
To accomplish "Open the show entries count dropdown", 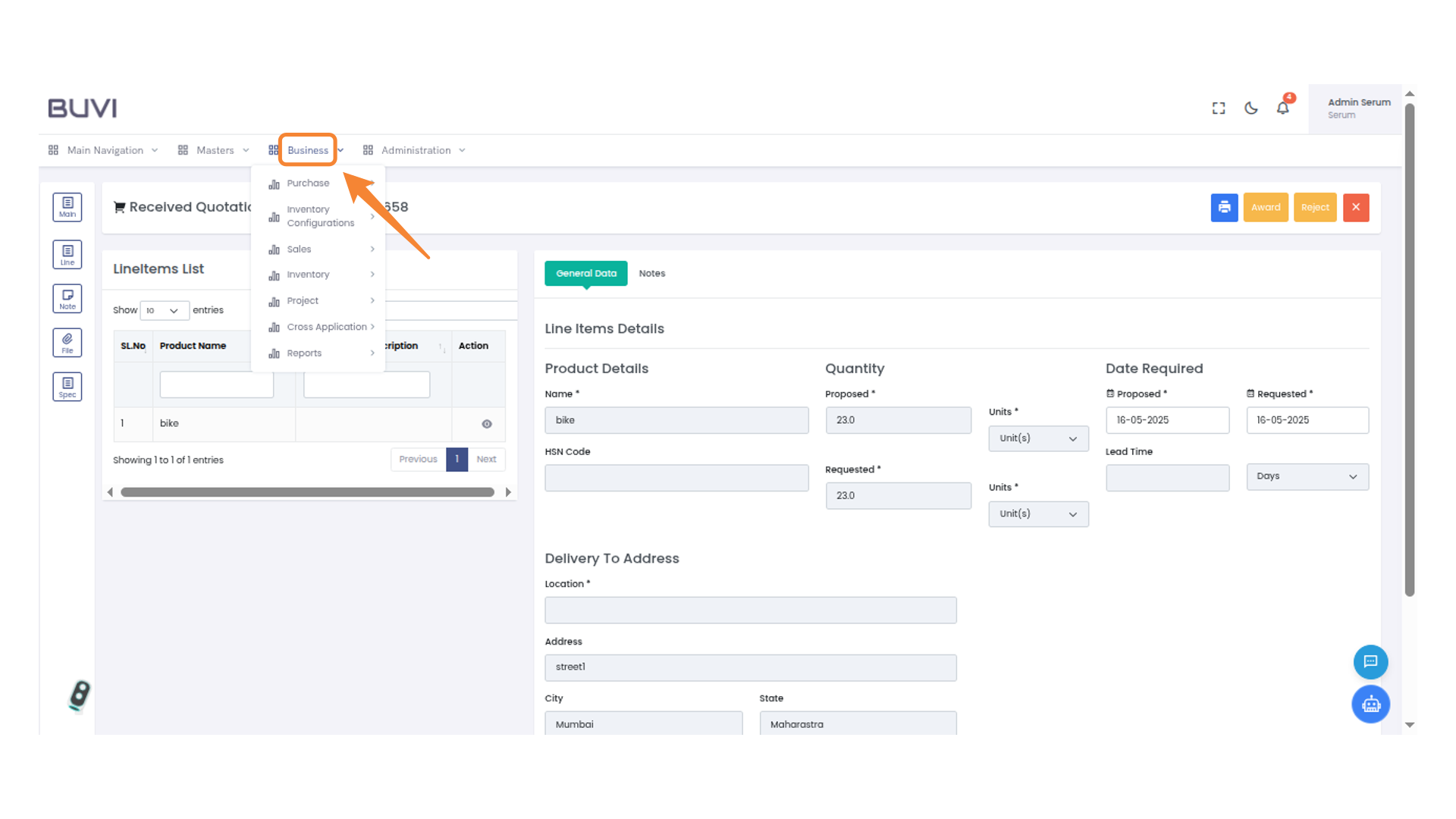I will 164,311.
